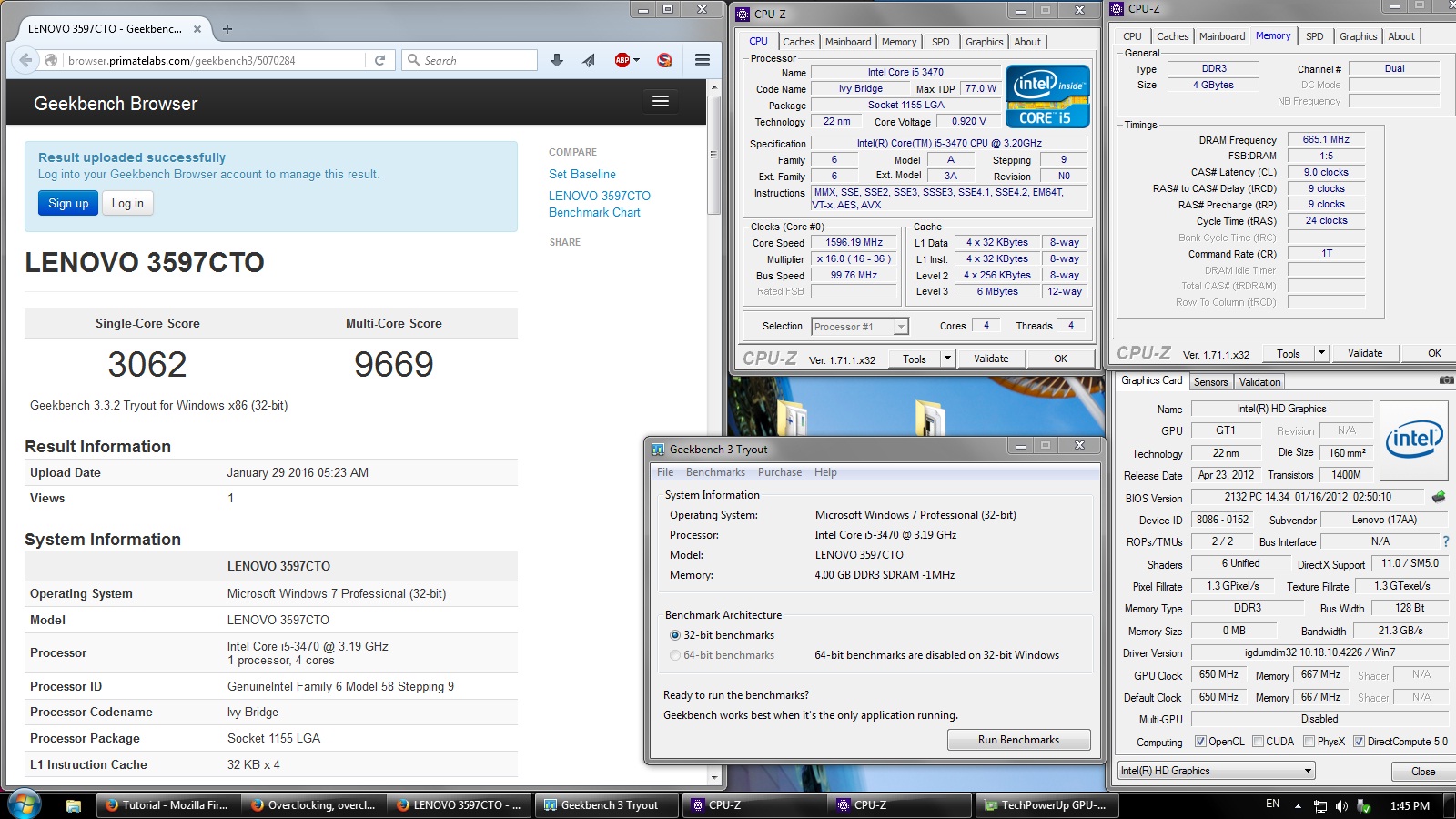Open the Benchmarks menu in Geekbench 3
Screen dimensions: 1456x819
click(x=715, y=472)
